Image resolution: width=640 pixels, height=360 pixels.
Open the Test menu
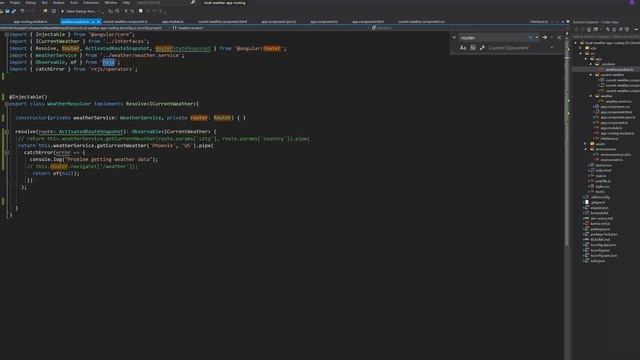(x=44, y=2)
